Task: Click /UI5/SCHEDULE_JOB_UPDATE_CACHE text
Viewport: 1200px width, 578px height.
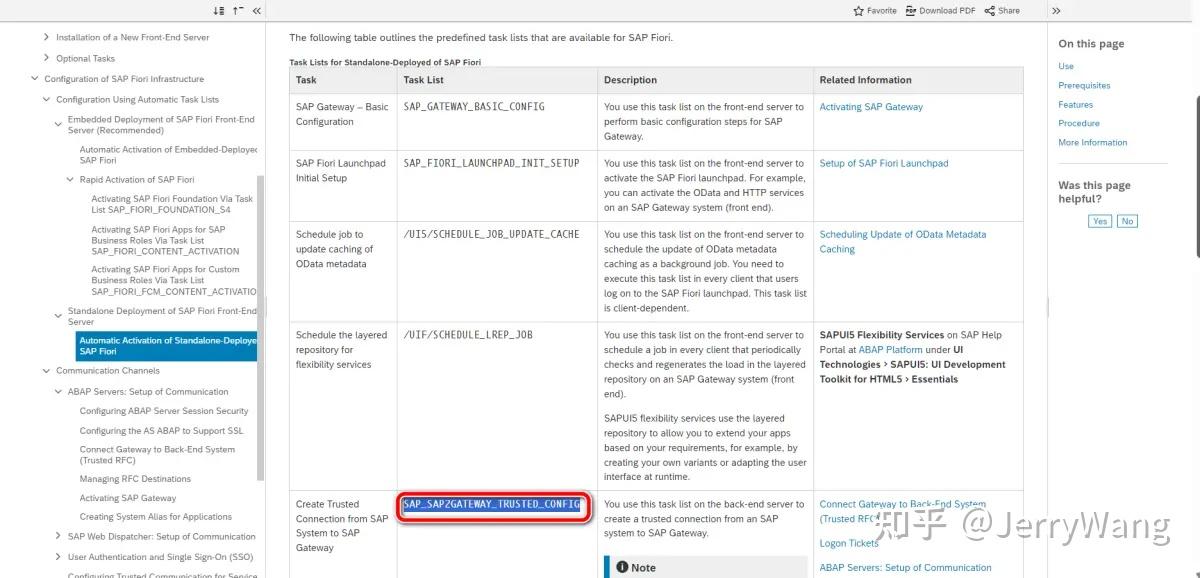Action: coord(491,234)
